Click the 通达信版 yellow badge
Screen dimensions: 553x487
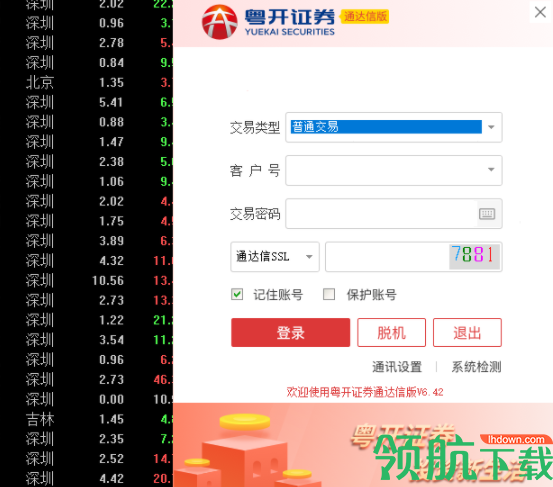(365, 17)
